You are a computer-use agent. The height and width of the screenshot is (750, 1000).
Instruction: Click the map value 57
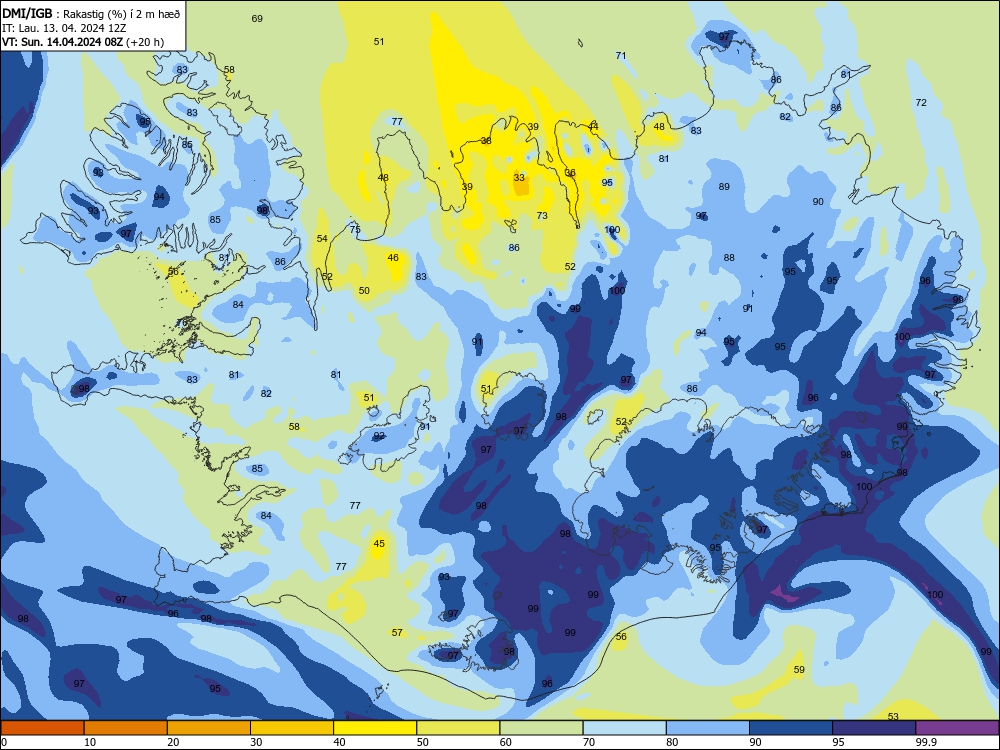[x=397, y=633]
